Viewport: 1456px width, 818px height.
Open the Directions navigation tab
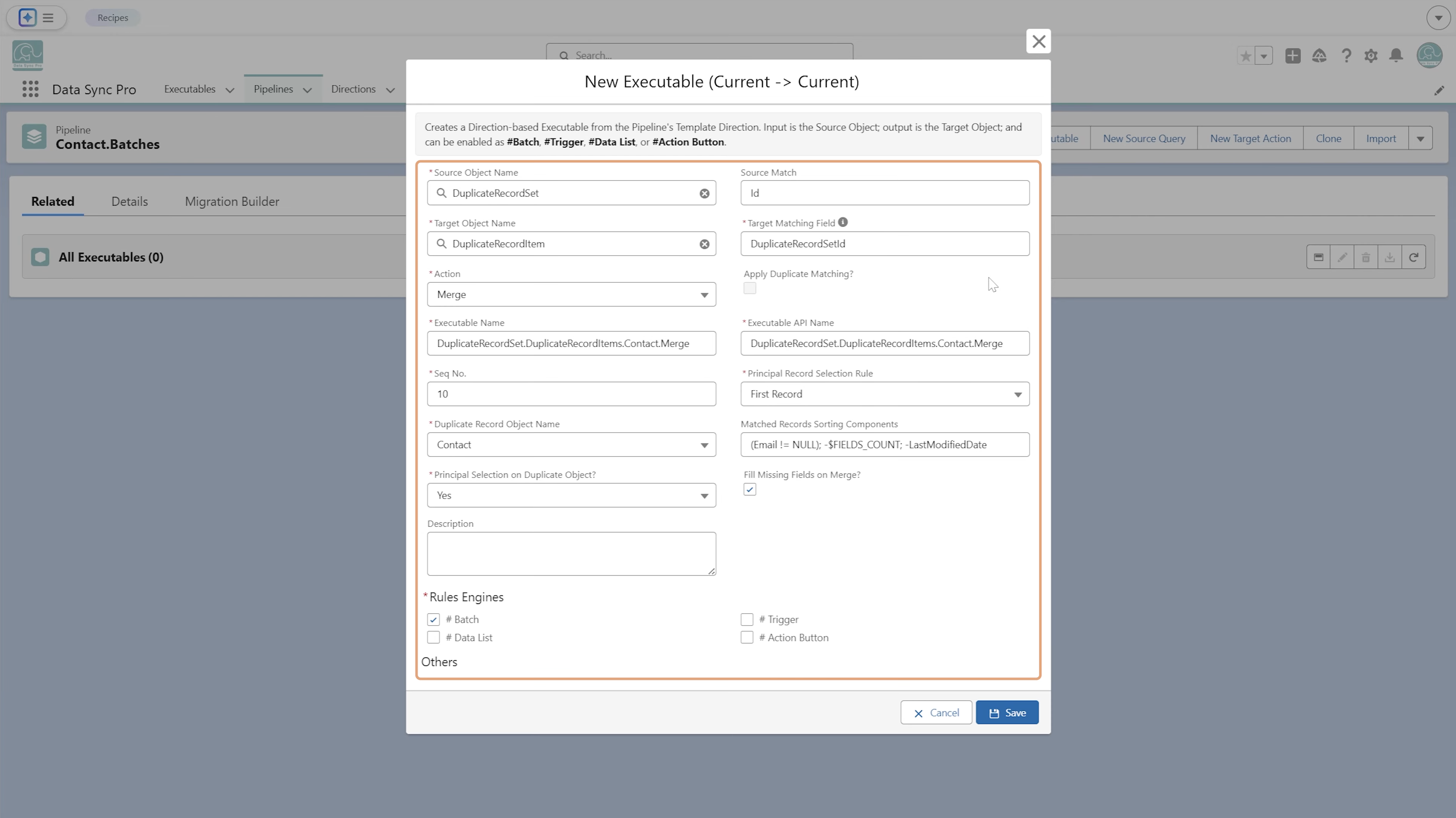click(x=353, y=89)
